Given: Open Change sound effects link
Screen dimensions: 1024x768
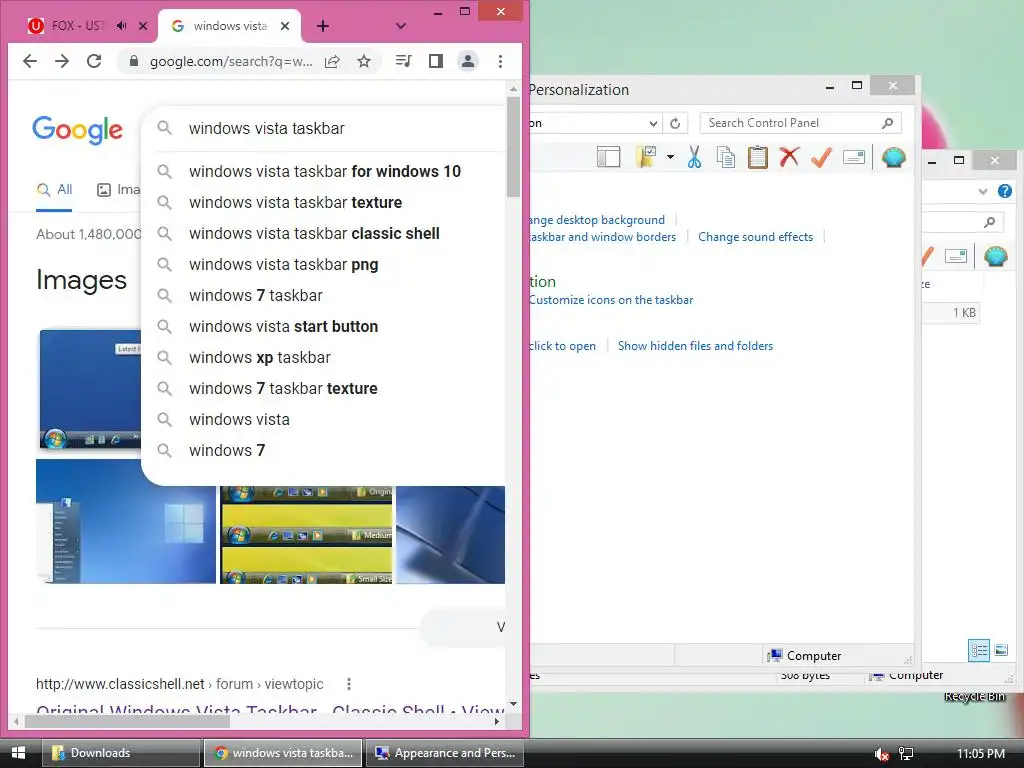Looking at the screenshot, I should coord(756,237).
